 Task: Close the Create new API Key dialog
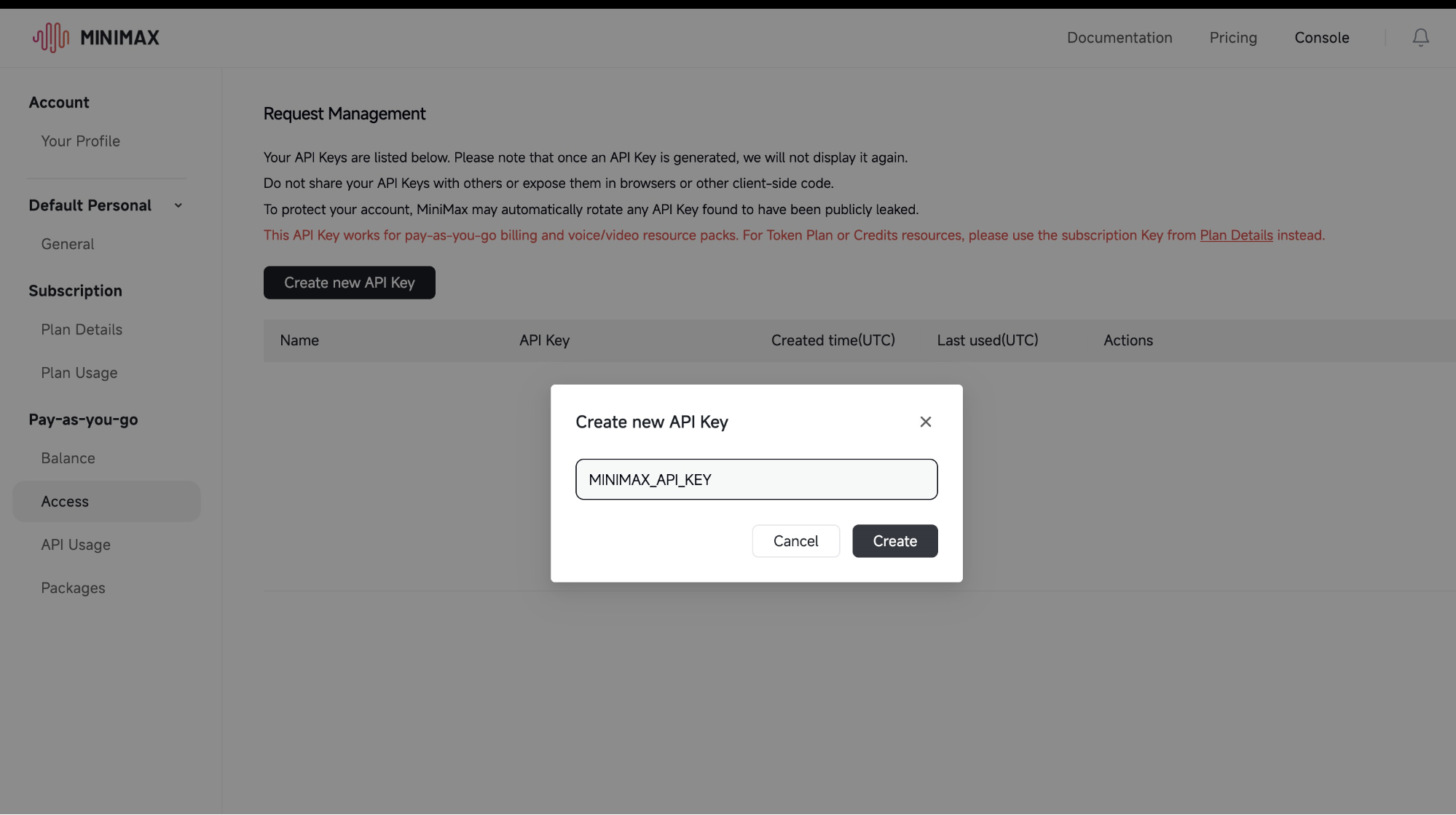coord(926,422)
